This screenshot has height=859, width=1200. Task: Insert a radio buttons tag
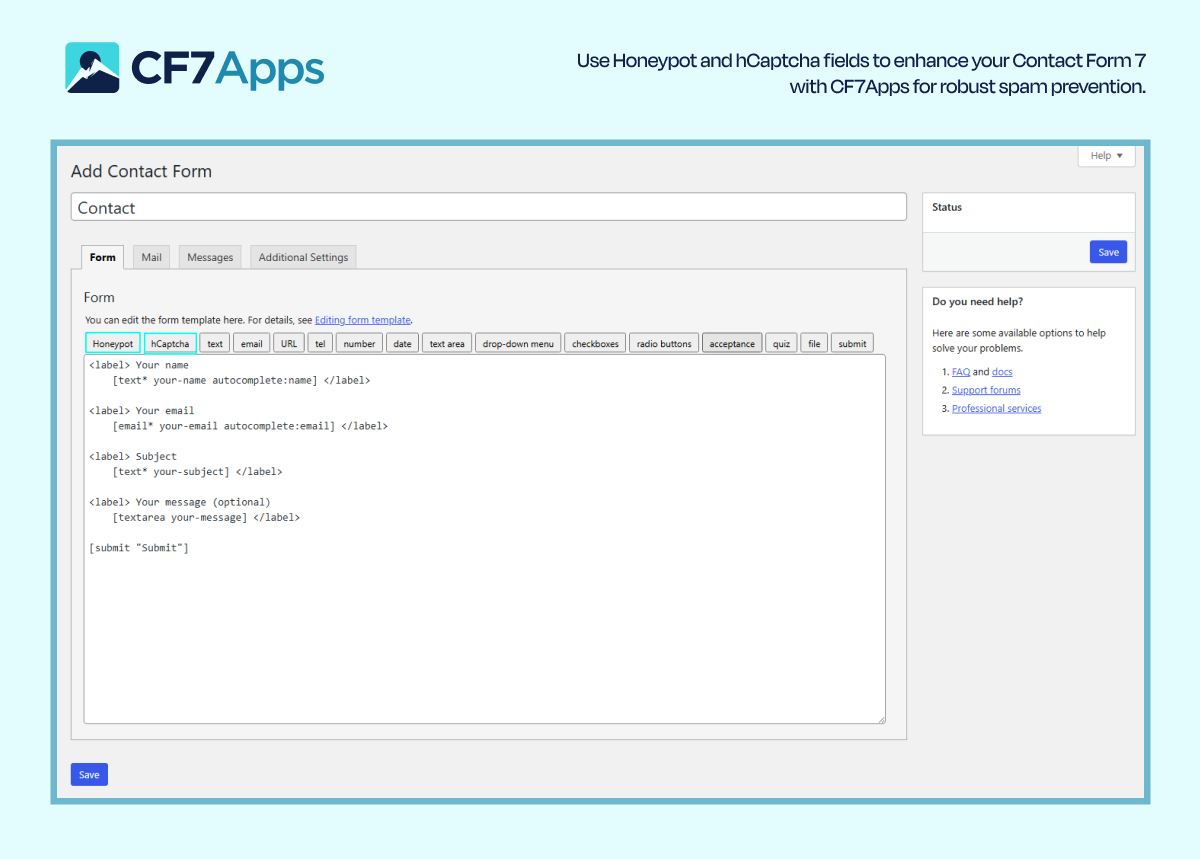(x=664, y=344)
